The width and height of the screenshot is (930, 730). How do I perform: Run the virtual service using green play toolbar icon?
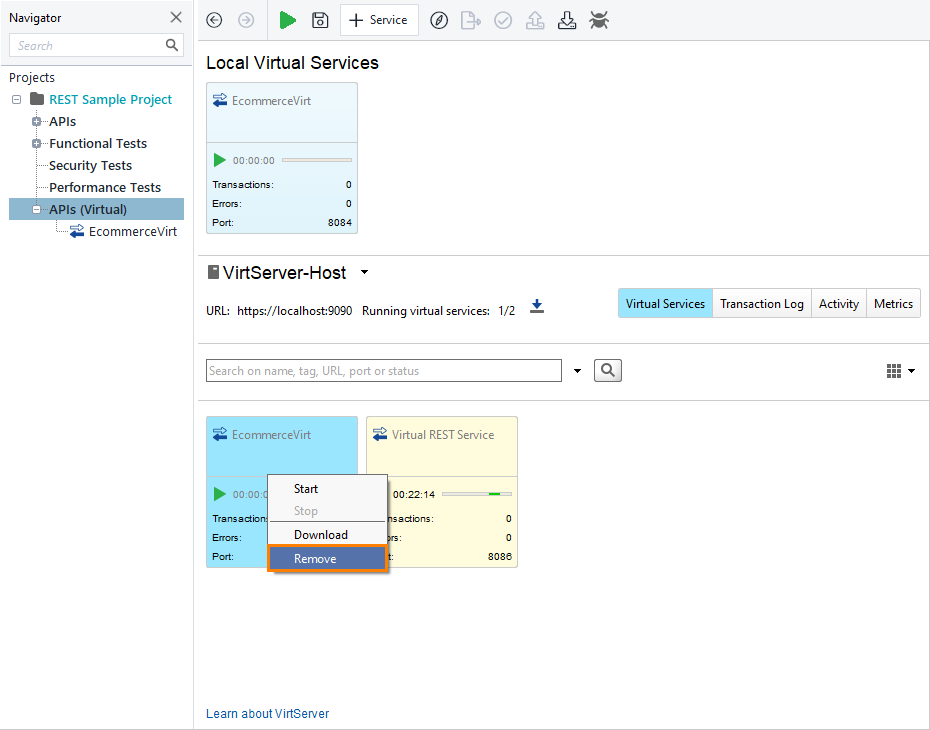(288, 20)
